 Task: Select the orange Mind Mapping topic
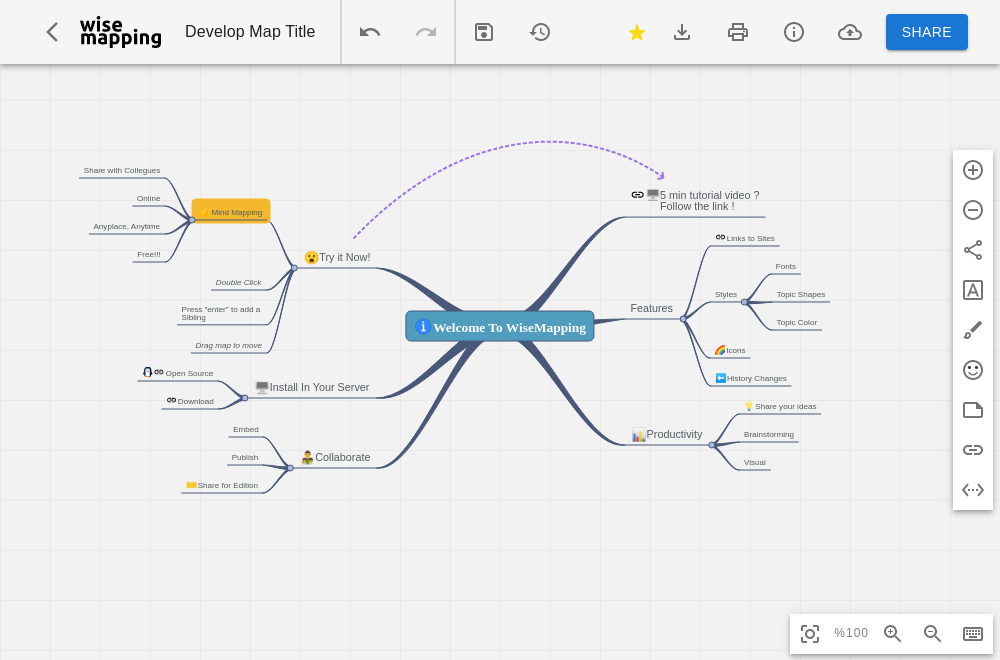pyautogui.click(x=231, y=211)
